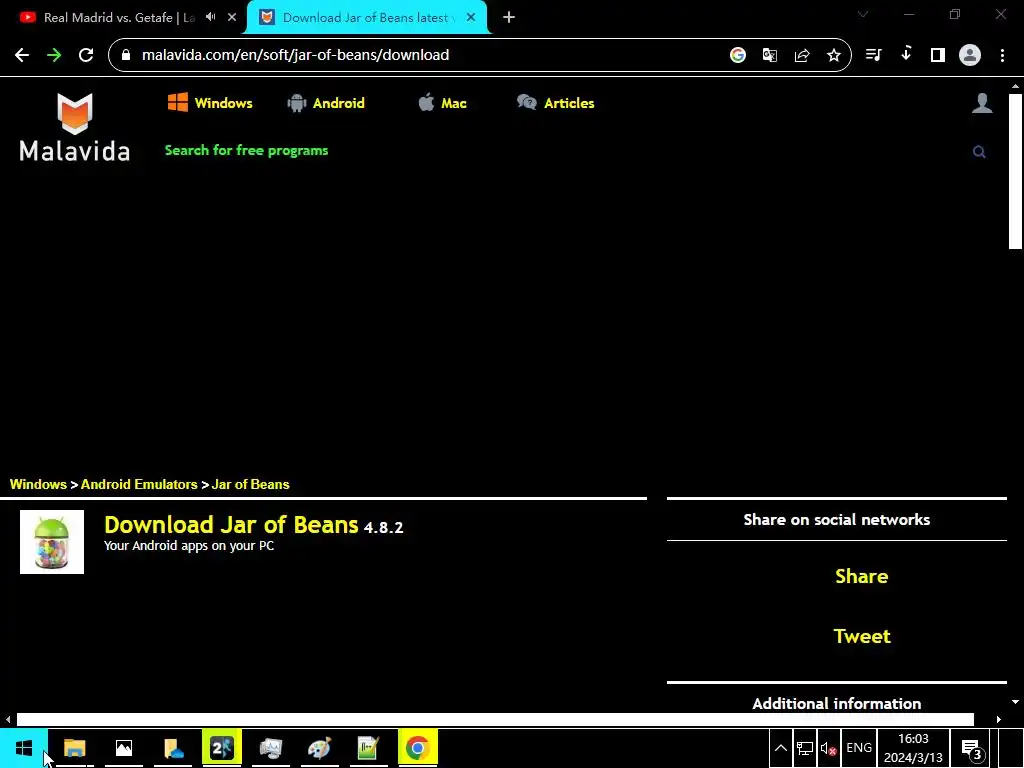Open Malavida user account icon
1024x768 pixels.
[x=982, y=103]
